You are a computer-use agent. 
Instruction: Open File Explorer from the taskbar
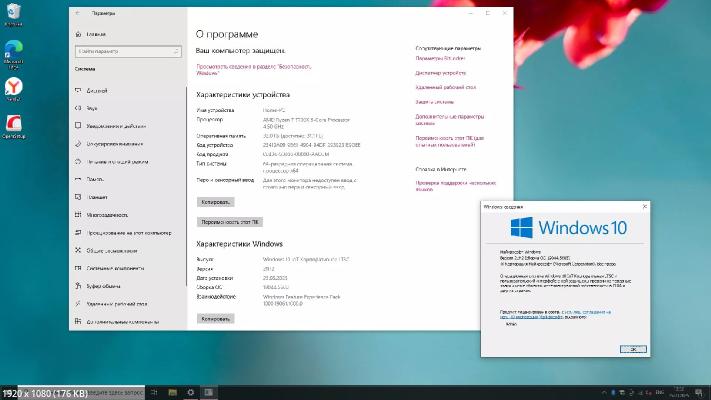click(x=172, y=392)
